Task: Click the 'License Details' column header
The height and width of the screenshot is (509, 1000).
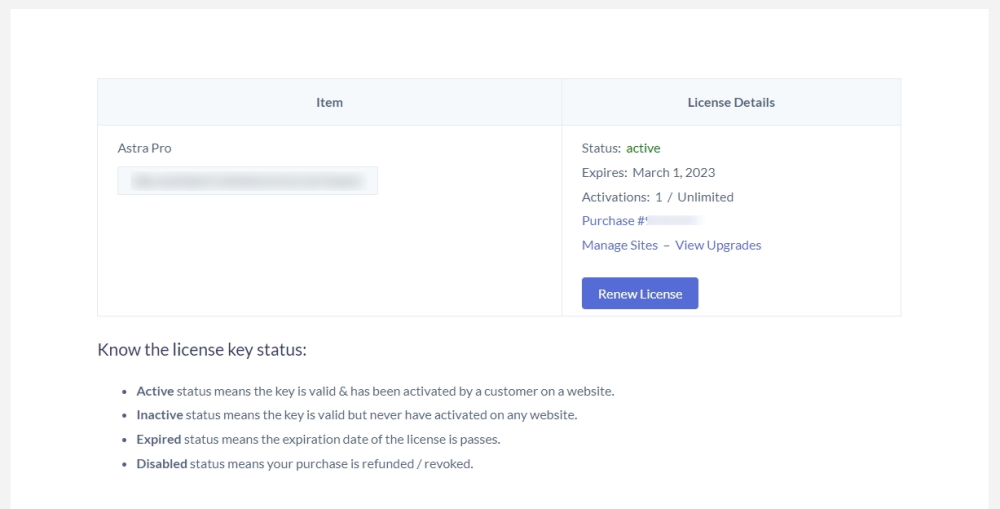Action: click(x=731, y=102)
